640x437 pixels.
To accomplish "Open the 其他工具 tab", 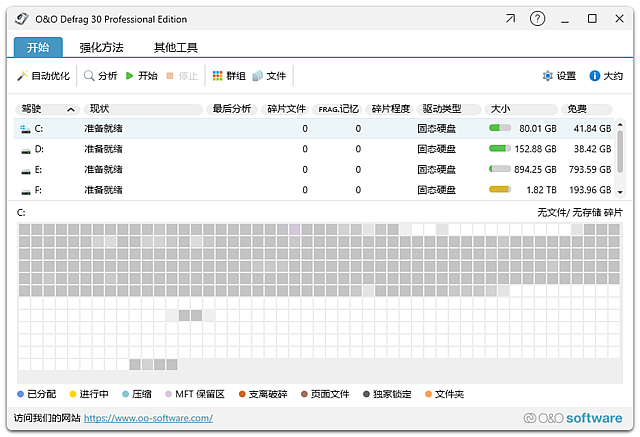I will pos(175,47).
